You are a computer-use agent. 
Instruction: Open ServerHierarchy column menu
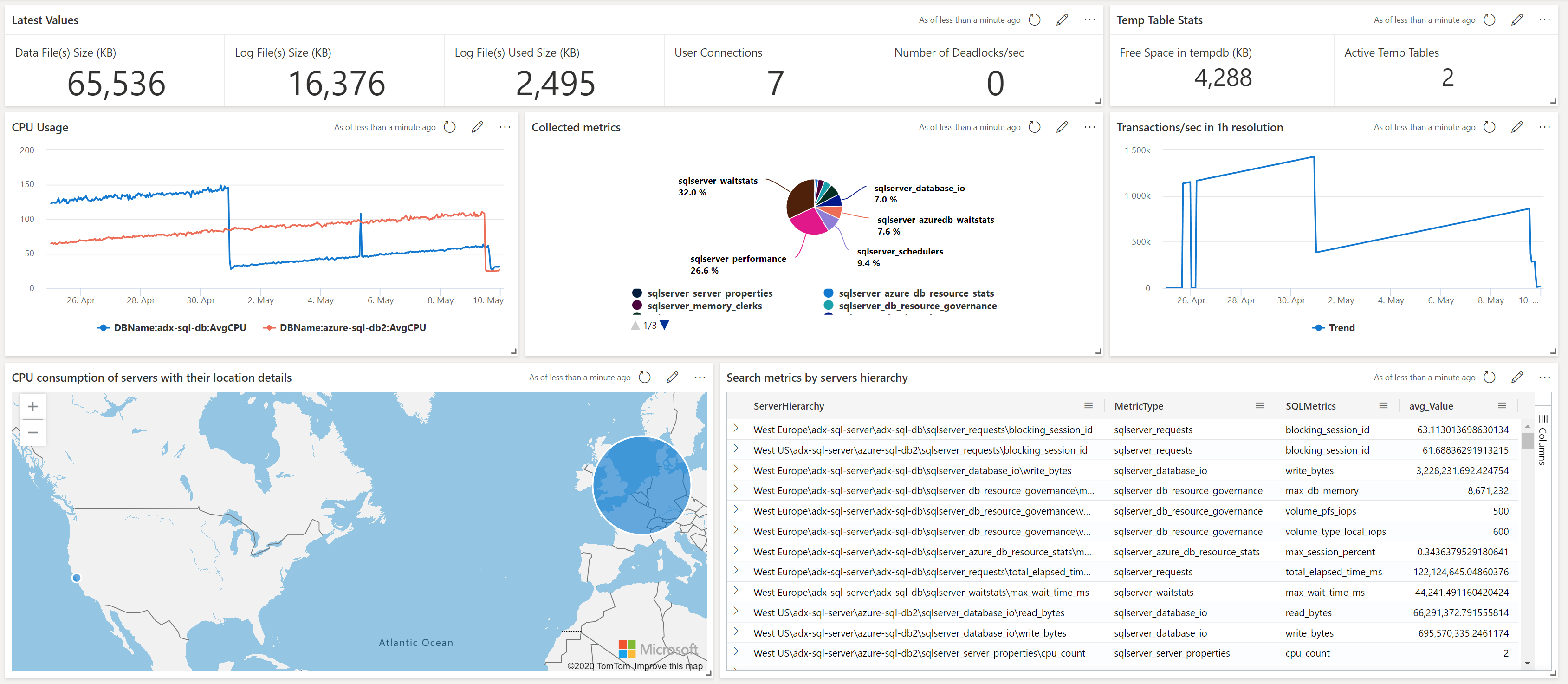(x=1089, y=406)
